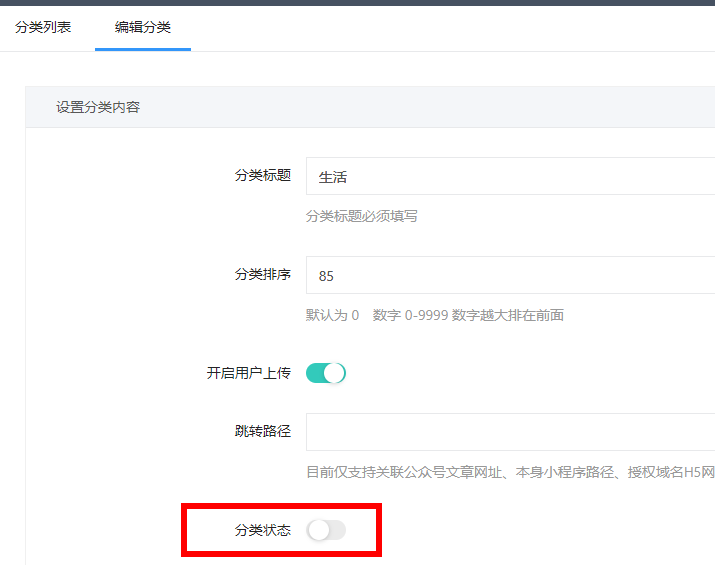Switch to the 分类列表 tab

(43, 27)
